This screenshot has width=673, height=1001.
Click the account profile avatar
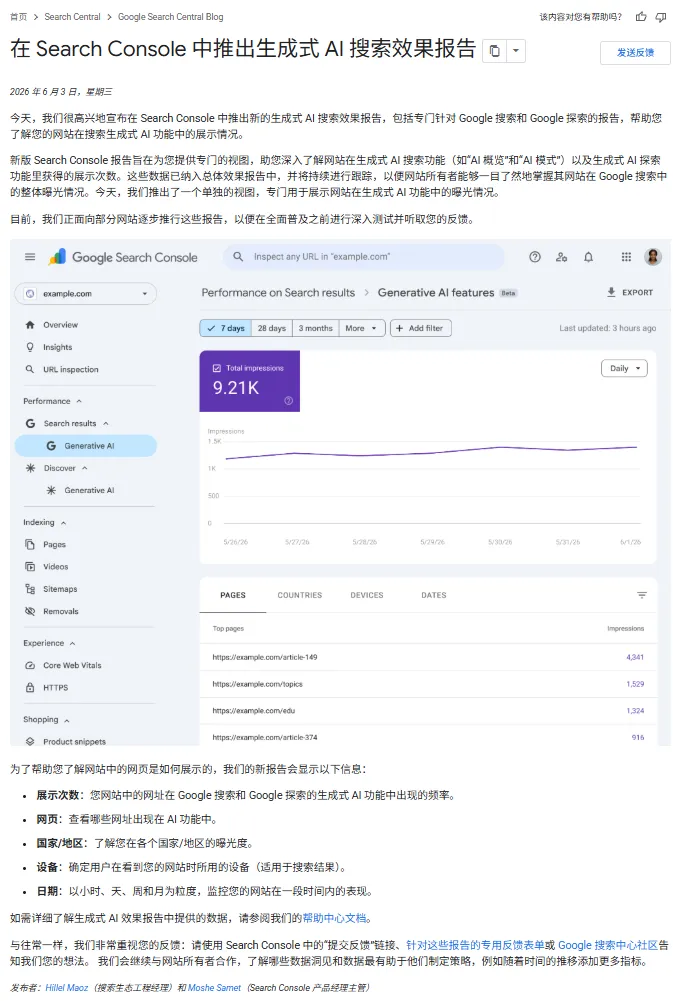pyautogui.click(x=653, y=257)
